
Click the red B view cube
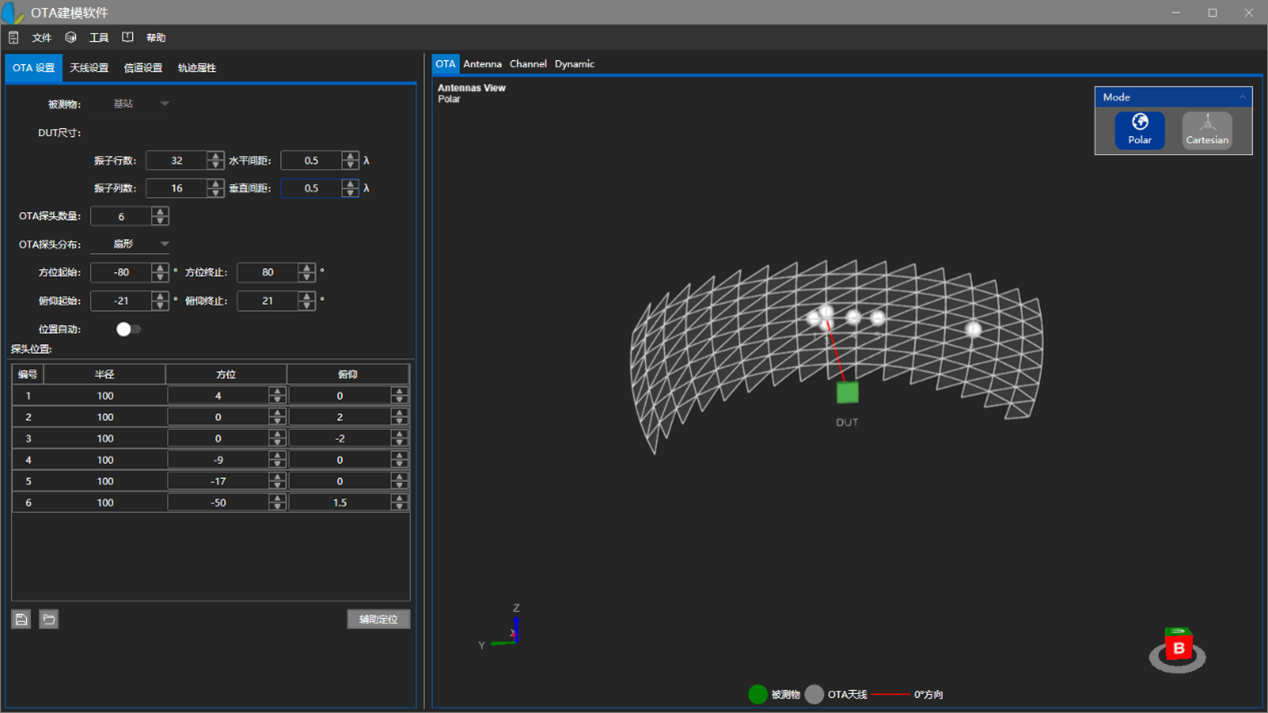(x=1179, y=647)
